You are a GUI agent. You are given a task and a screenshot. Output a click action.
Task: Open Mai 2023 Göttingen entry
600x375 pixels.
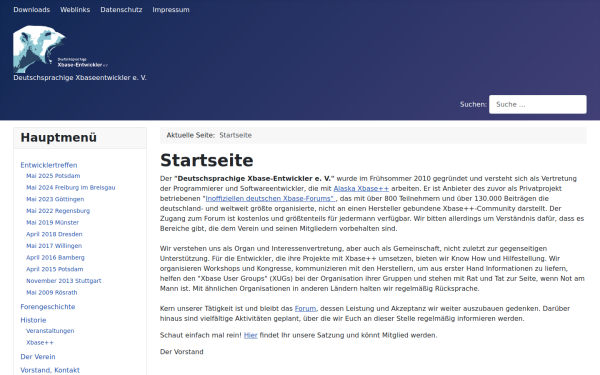click(55, 199)
